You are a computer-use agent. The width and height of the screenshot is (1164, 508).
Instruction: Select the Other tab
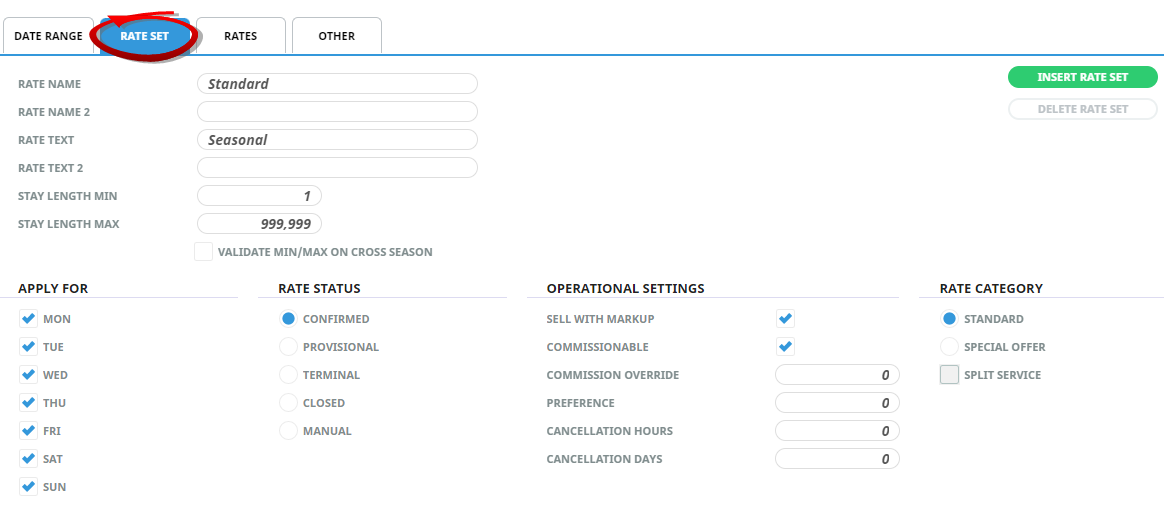pyautogui.click(x=336, y=36)
